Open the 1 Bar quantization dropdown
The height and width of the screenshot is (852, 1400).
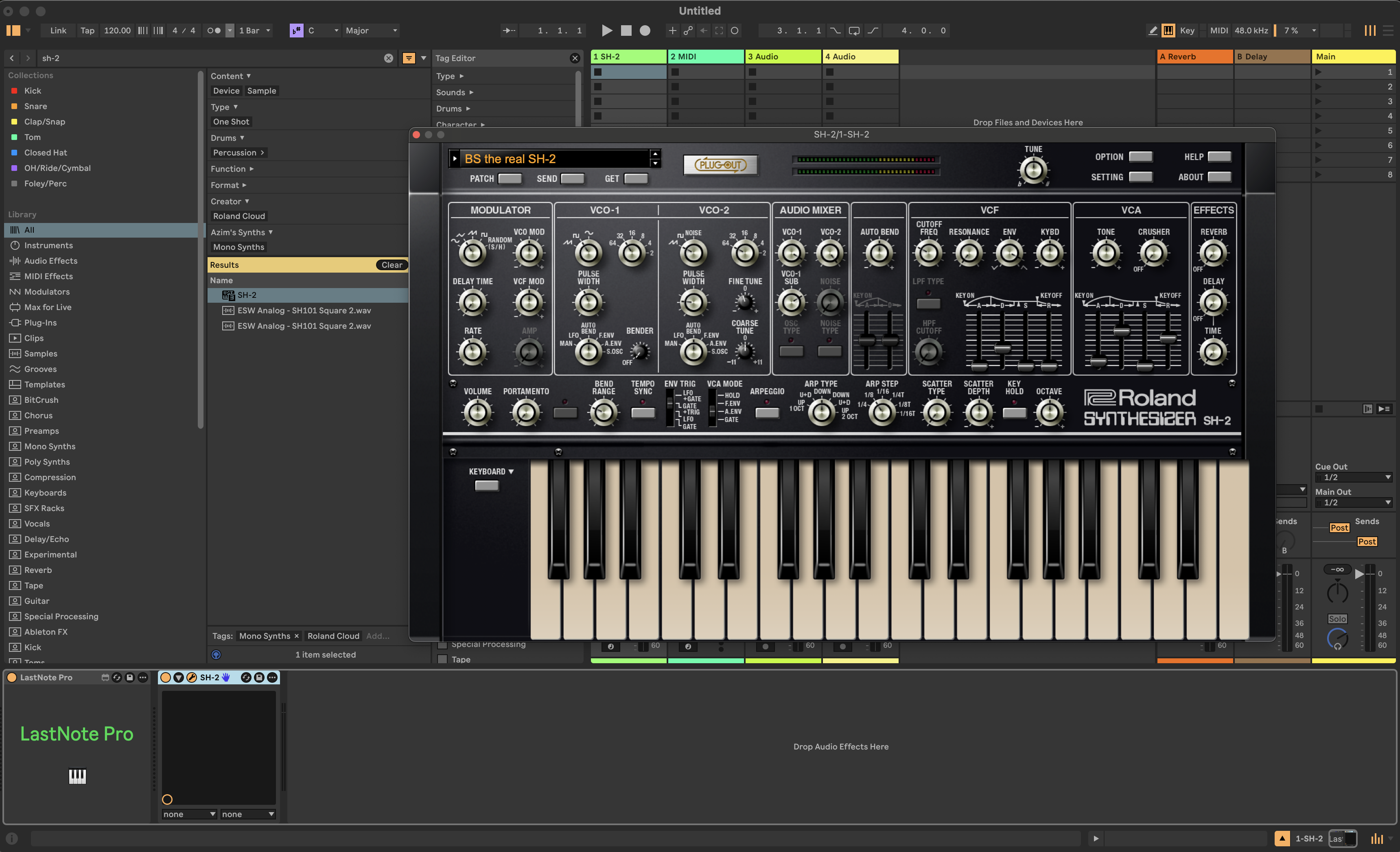254,31
